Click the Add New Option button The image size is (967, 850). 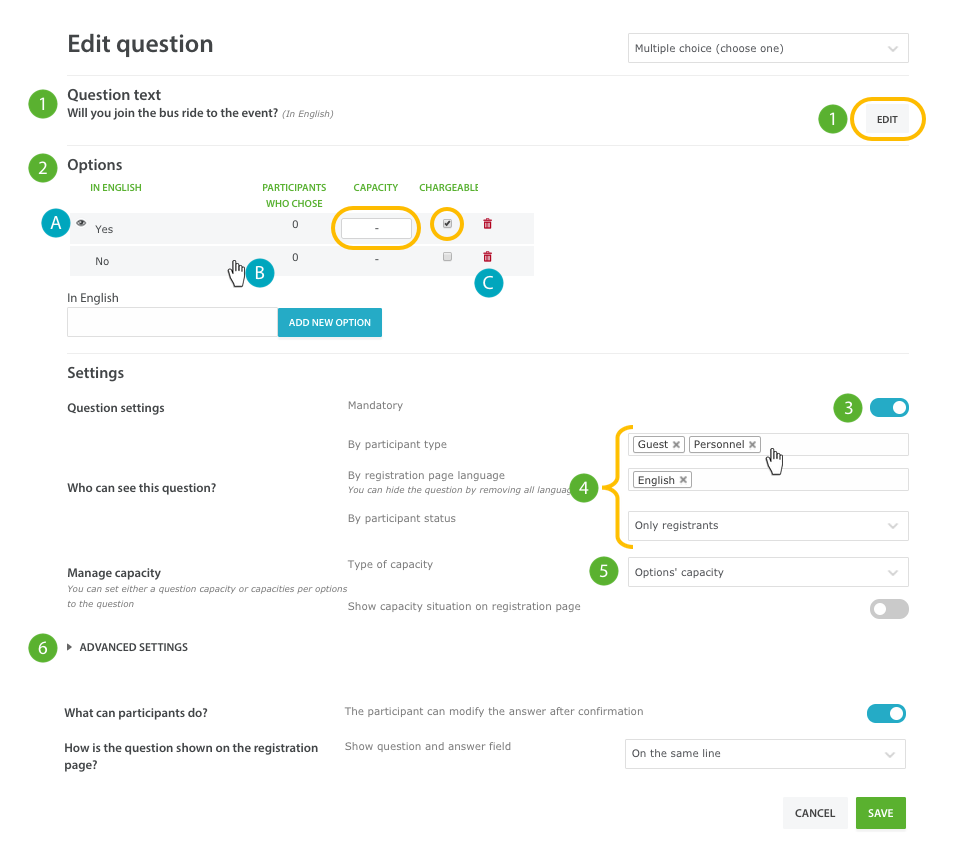point(330,323)
